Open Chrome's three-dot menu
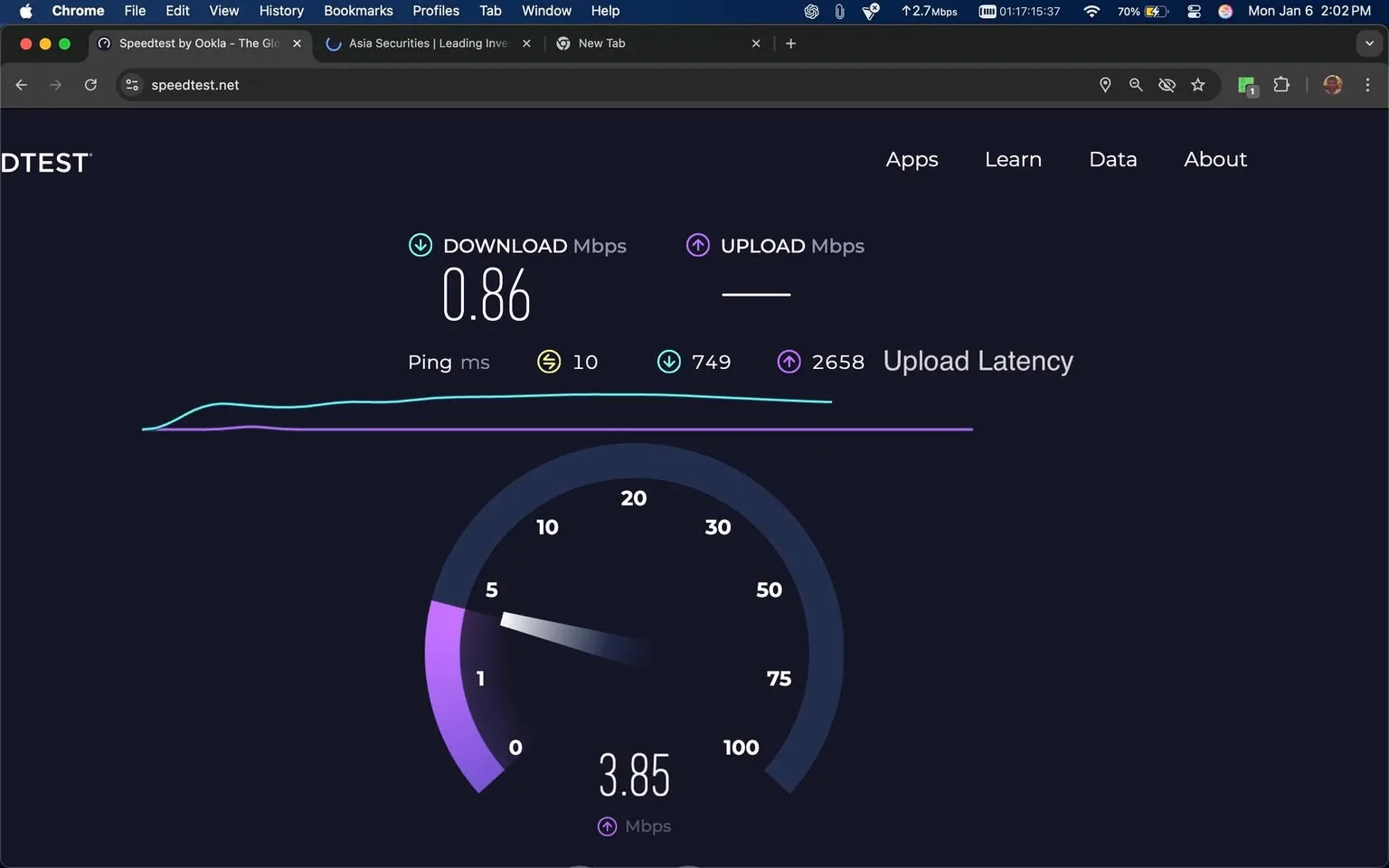This screenshot has height=868, width=1389. pos(1367,84)
